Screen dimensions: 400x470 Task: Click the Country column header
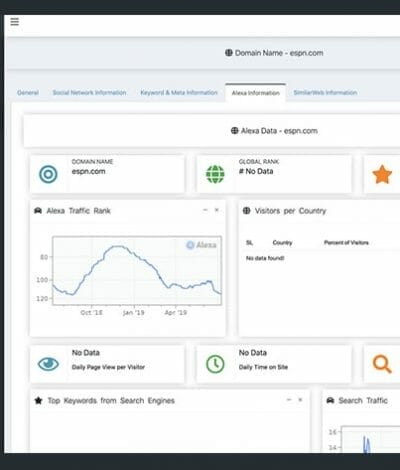(x=282, y=243)
